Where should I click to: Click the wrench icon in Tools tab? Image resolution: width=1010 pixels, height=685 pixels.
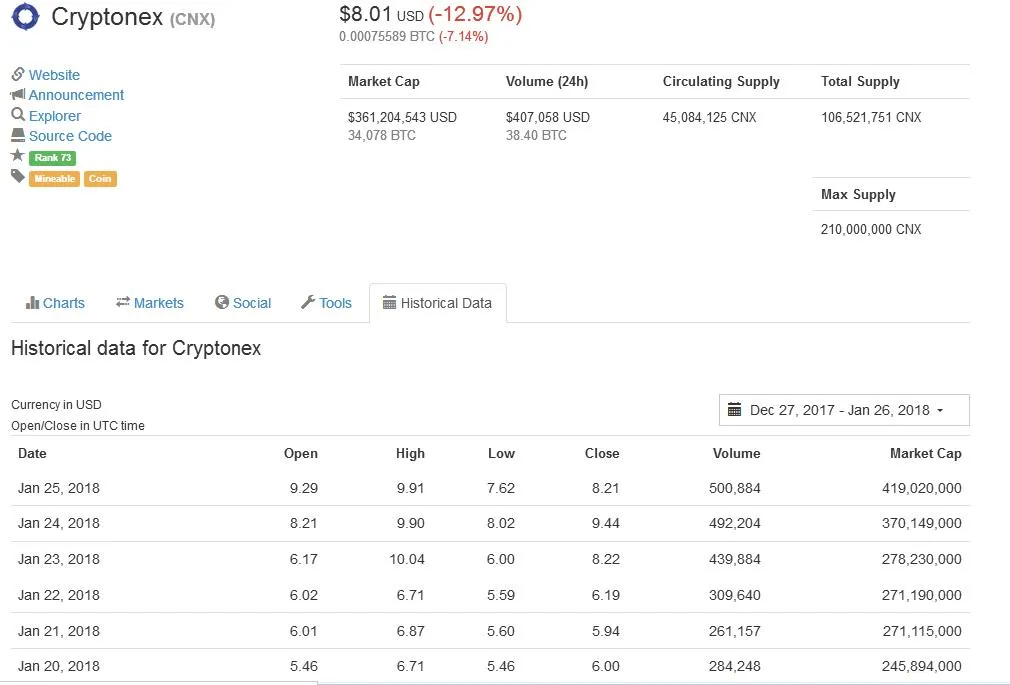pos(308,302)
